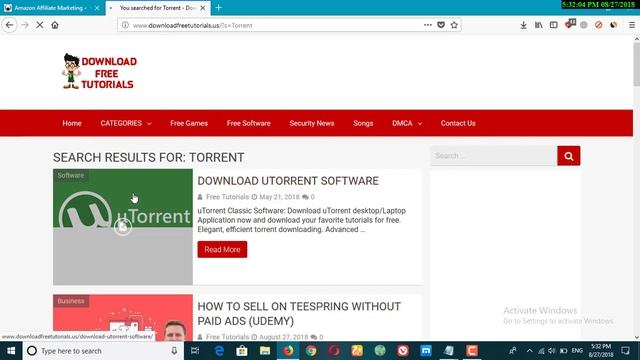This screenshot has width=640, height=360.
Task: Open Microsoft Store from taskbar
Action: coord(242,351)
